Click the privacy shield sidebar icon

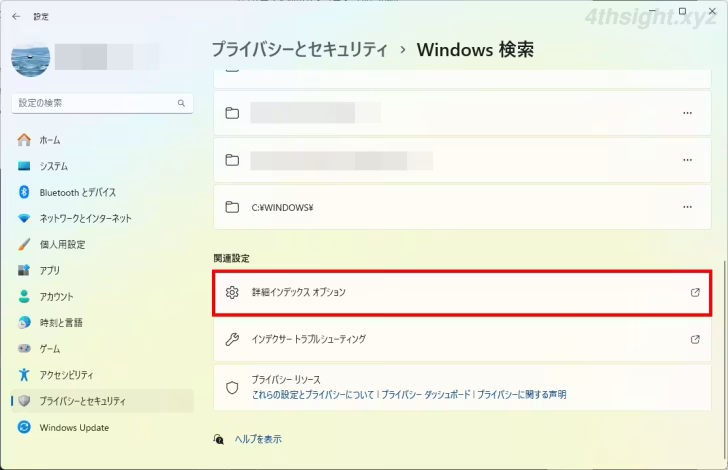(x=24, y=400)
